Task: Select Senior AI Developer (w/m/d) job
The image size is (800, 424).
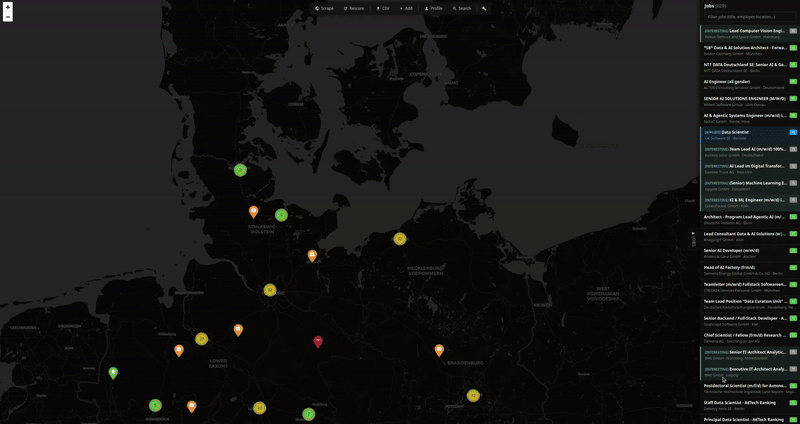Action: point(749,253)
